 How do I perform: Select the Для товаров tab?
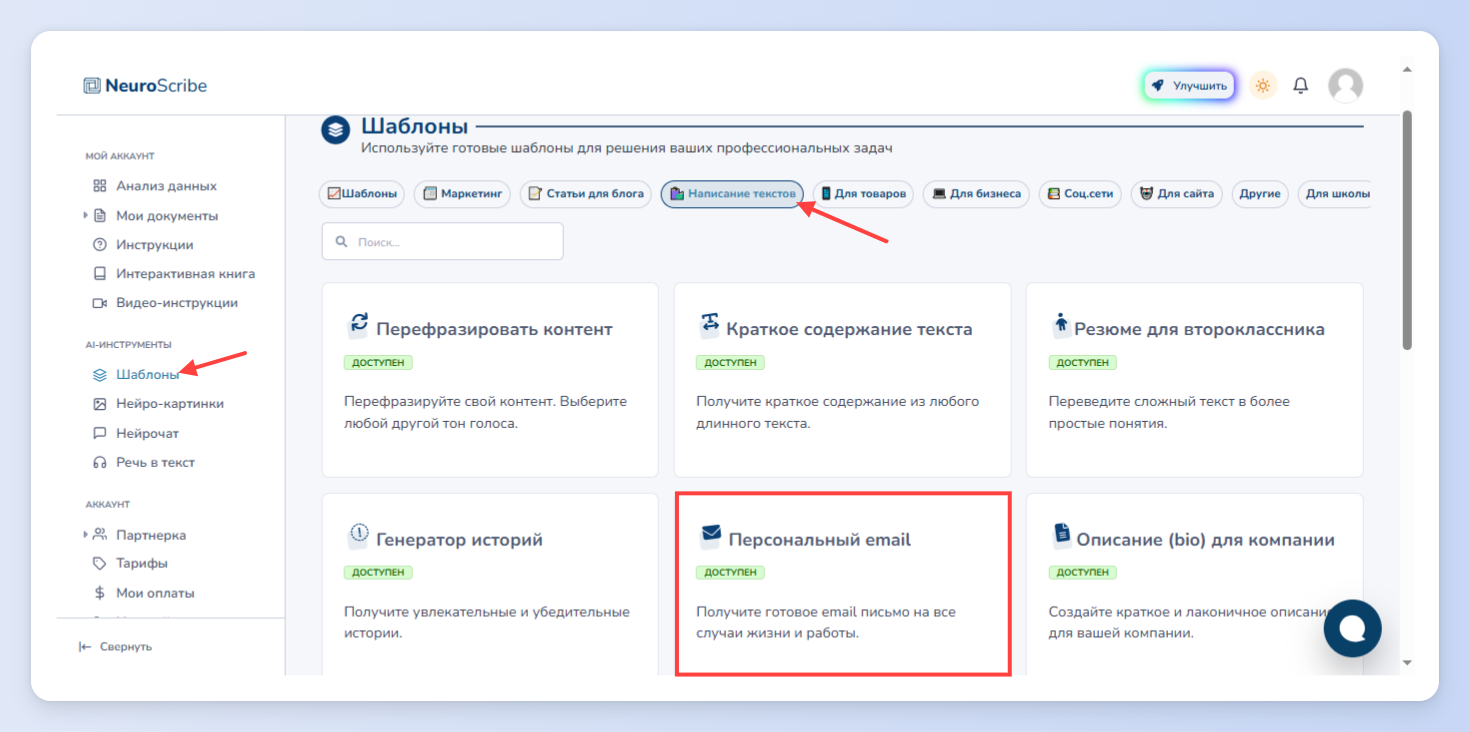pos(863,194)
